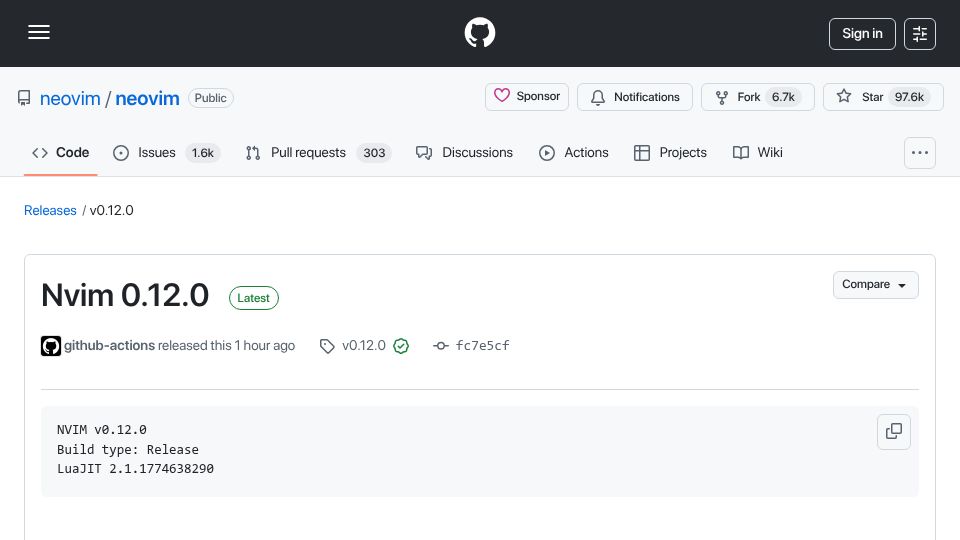Open the Projects tab
960x540 pixels.
point(670,152)
